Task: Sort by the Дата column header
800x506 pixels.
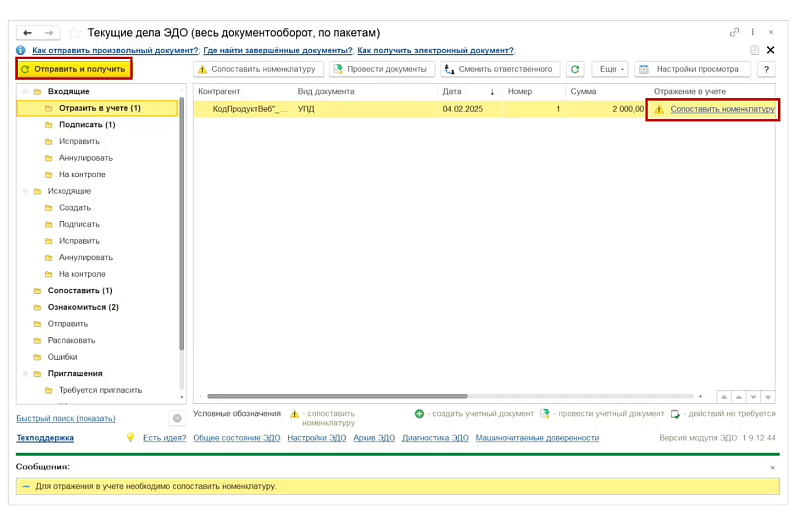Action: click(469, 92)
